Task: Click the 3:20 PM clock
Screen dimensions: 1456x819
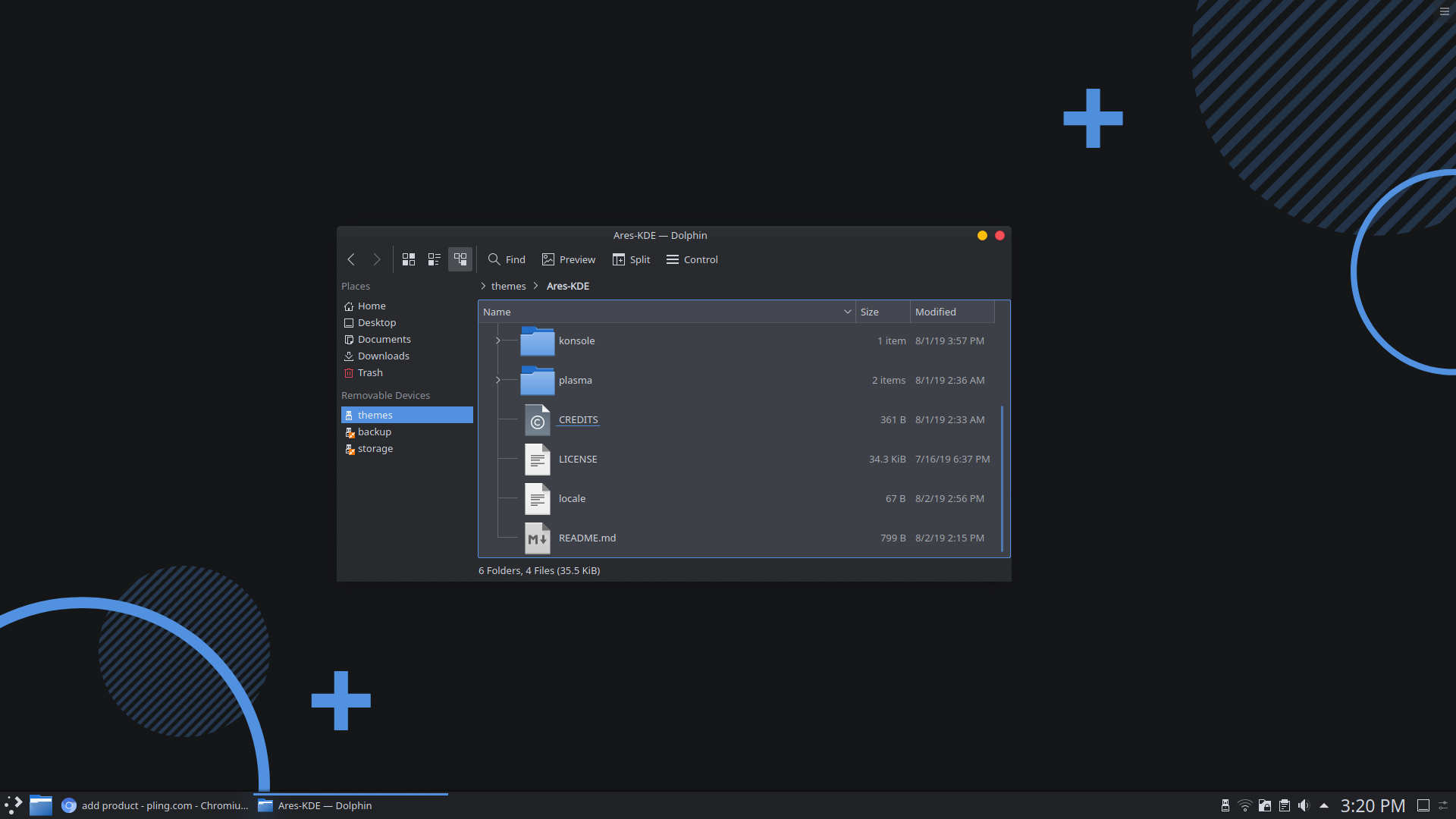Action: click(x=1373, y=805)
